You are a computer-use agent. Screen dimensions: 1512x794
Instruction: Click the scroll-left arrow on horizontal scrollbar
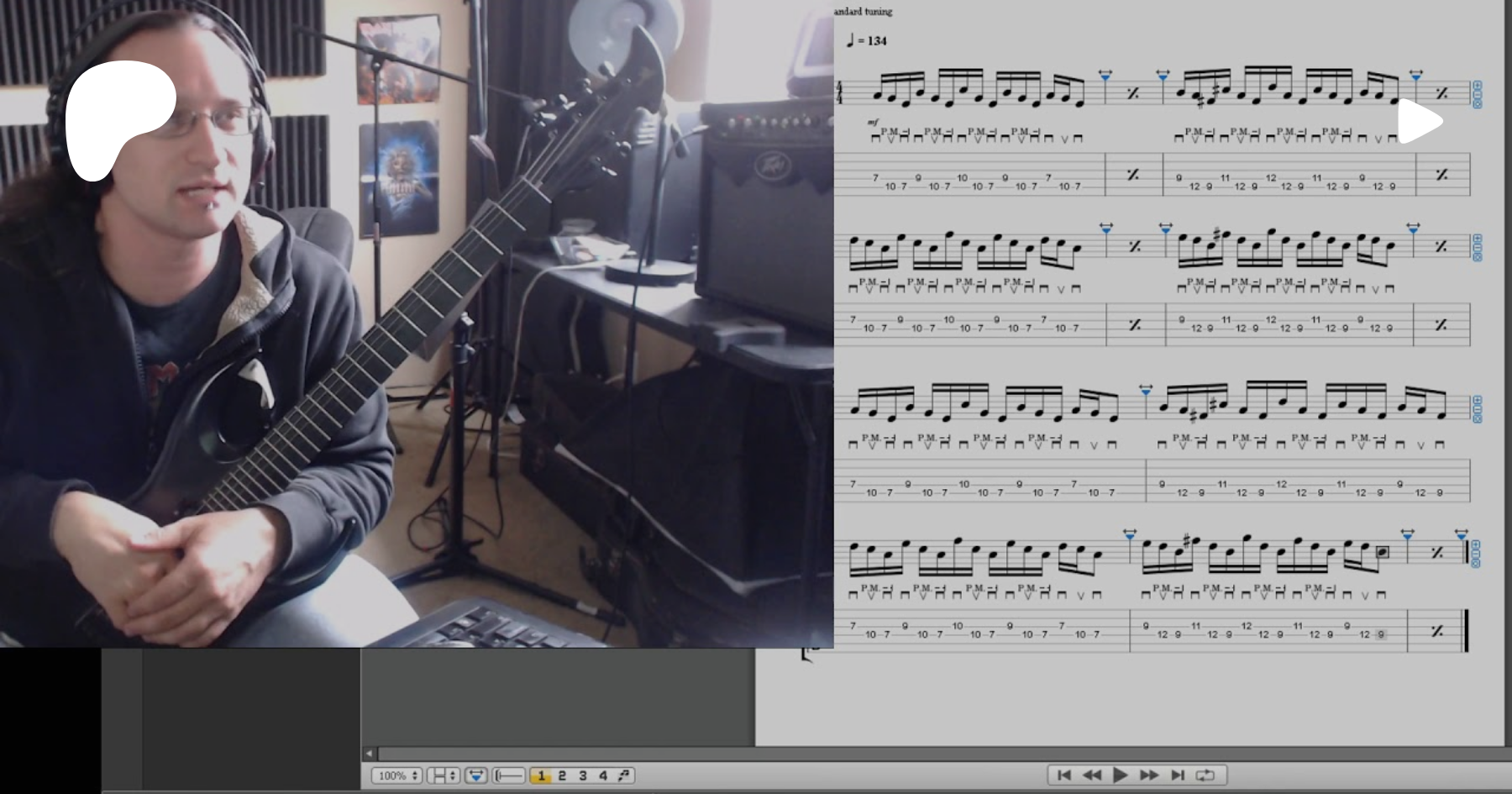(369, 754)
